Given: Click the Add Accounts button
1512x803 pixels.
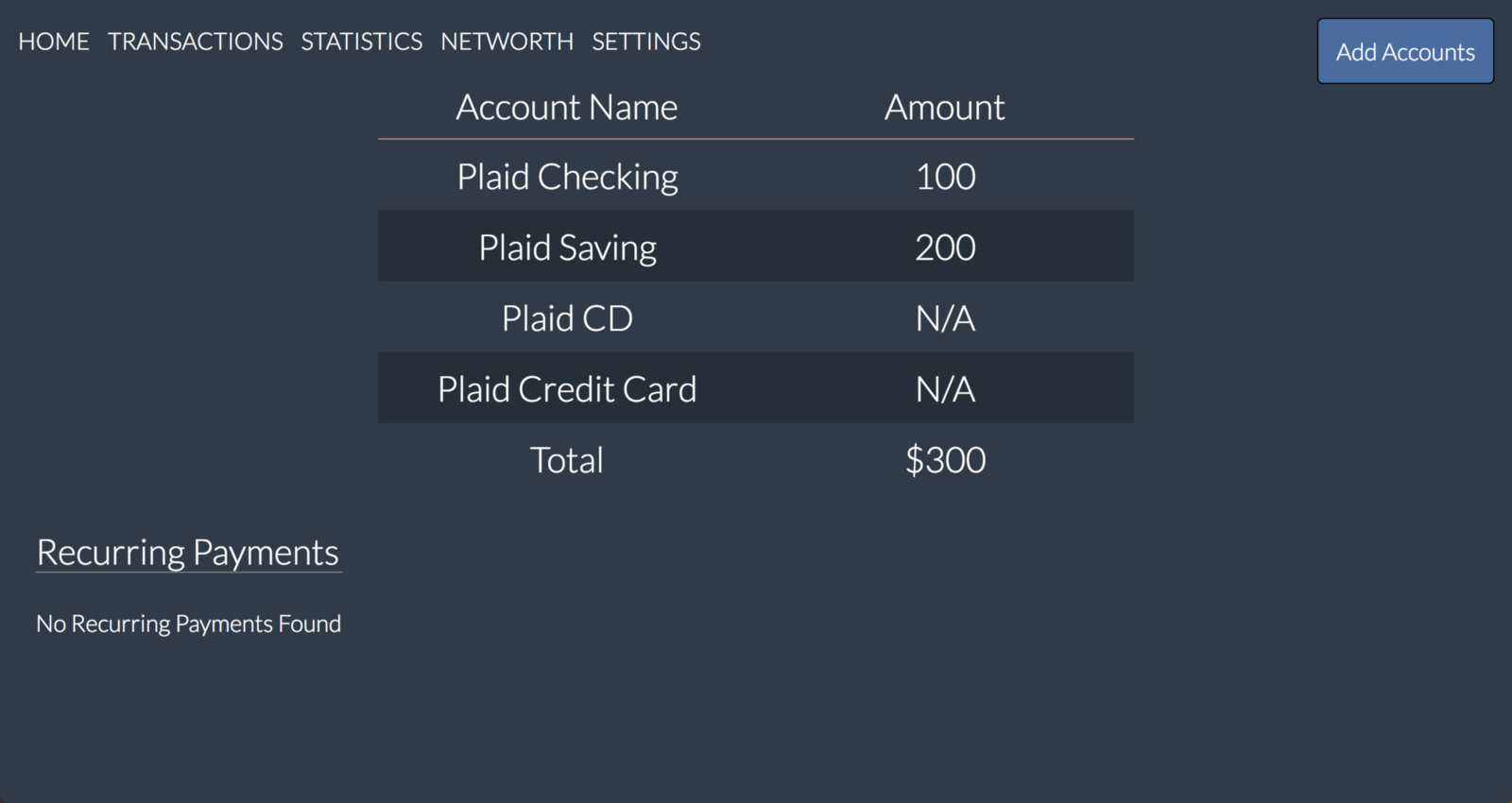Looking at the screenshot, I should (1405, 52).
